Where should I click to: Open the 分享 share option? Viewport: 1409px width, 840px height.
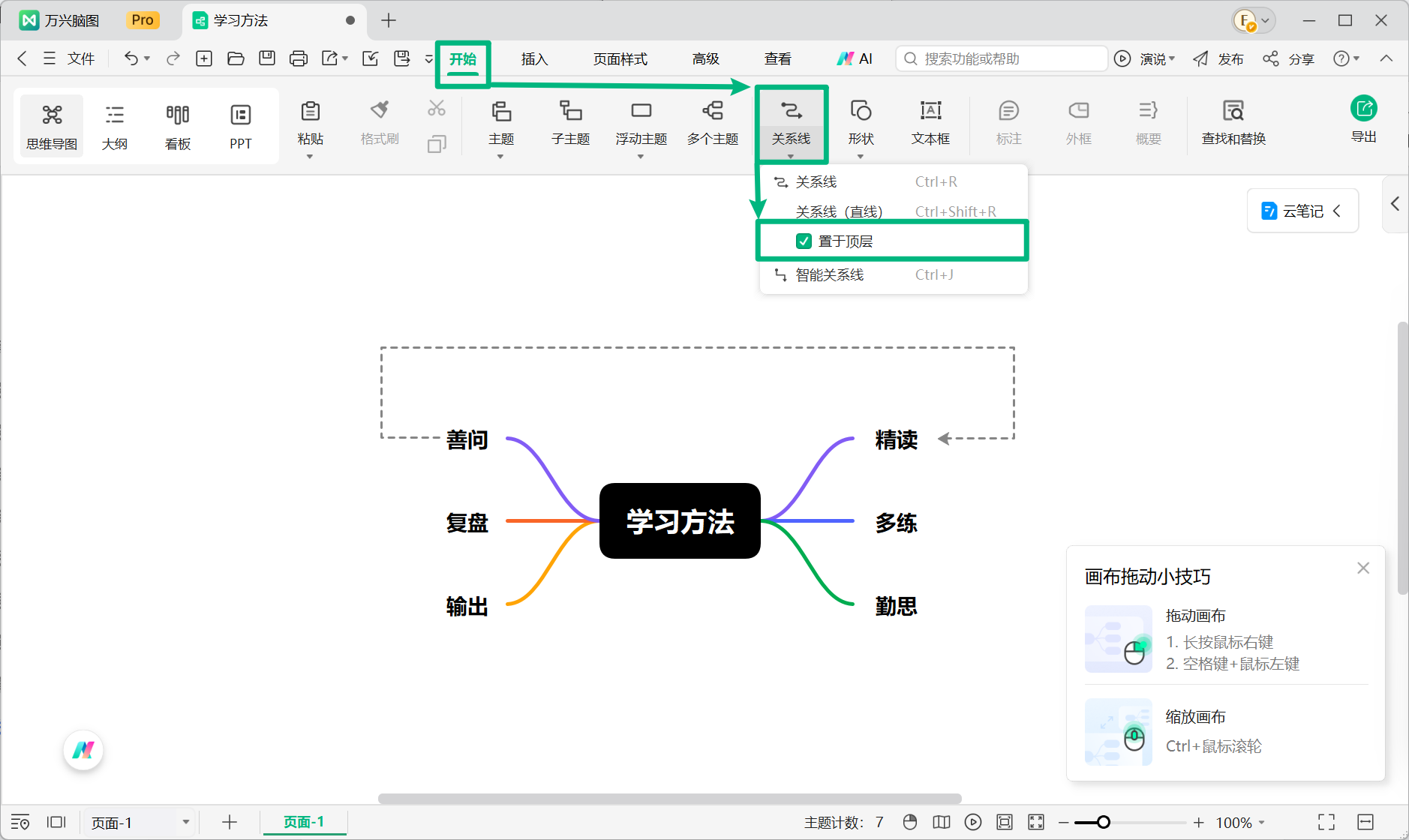[1289, 58]
